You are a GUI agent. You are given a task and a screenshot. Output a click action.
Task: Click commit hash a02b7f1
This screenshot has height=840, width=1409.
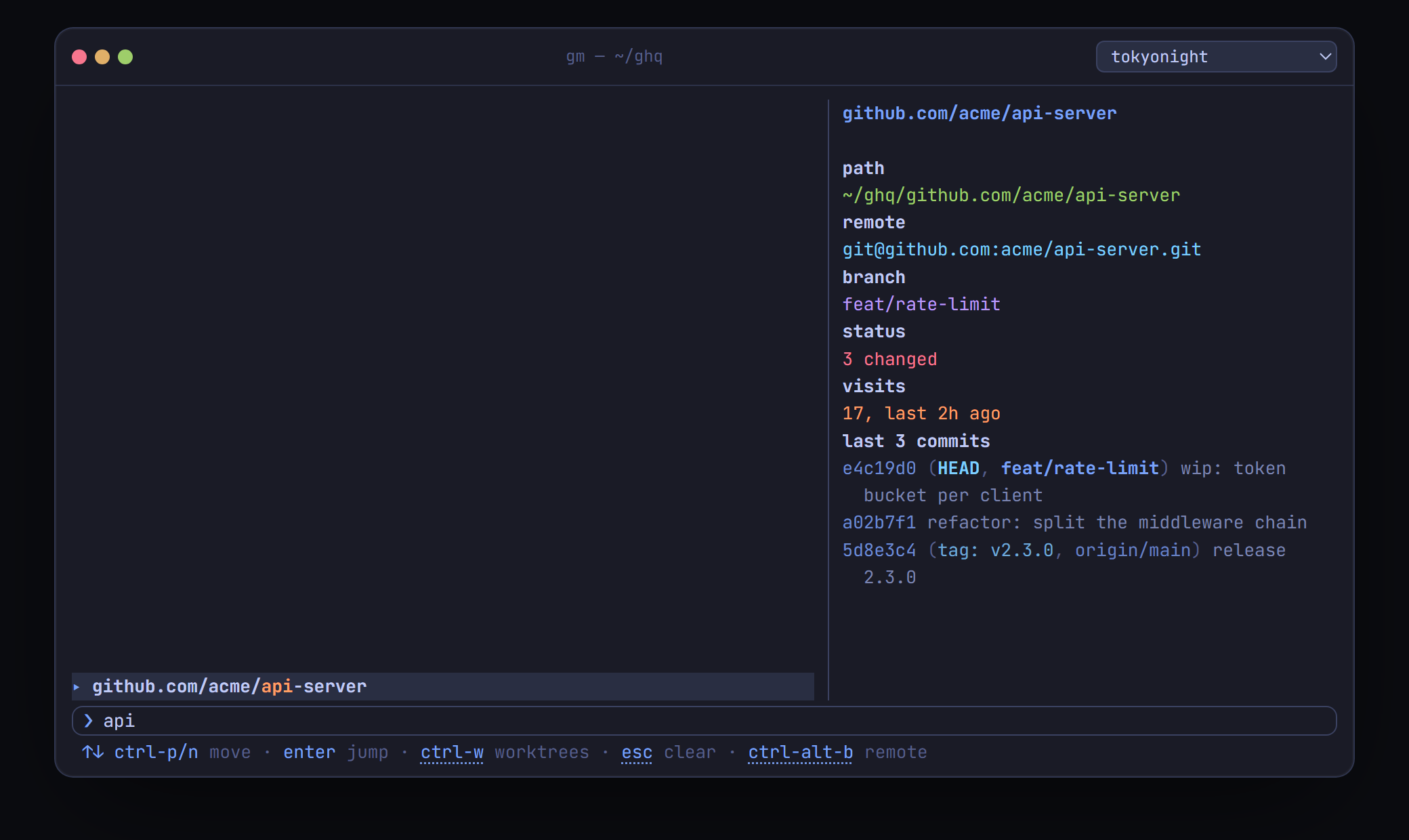pyautogui.click(x=879, y=522)
